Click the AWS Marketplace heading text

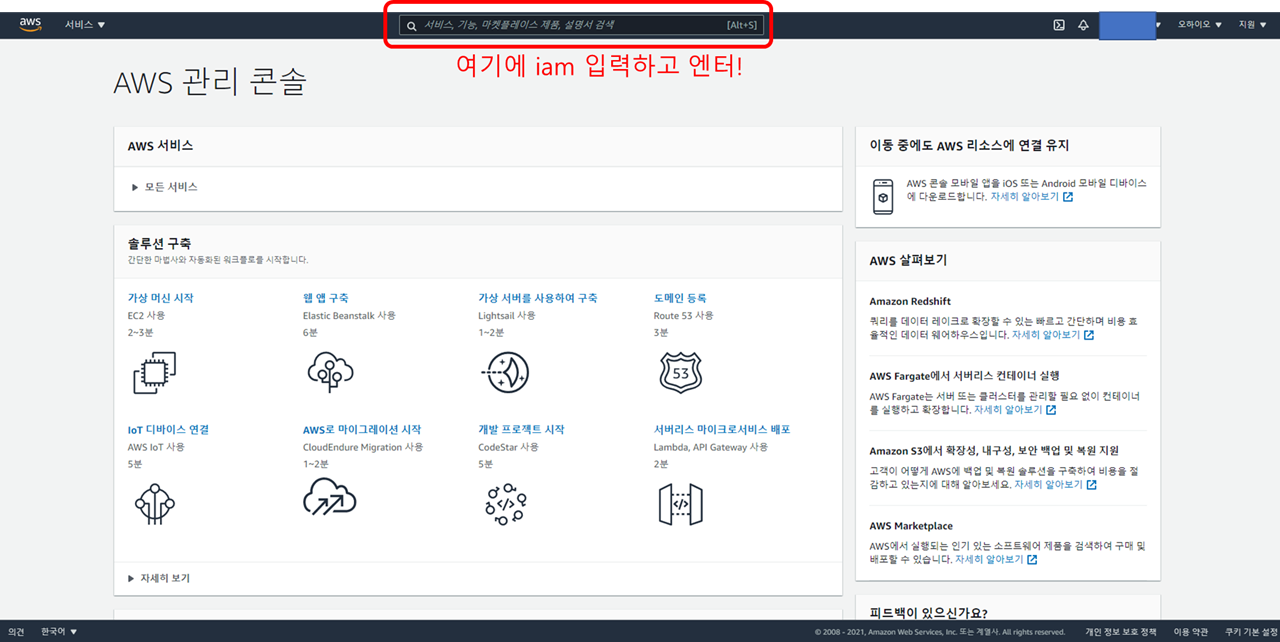(x=911, y=526)
